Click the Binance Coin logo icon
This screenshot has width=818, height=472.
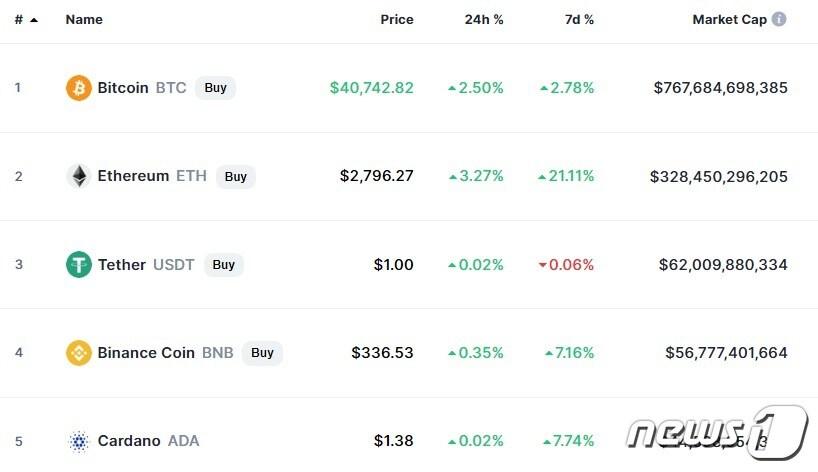click(x=78, y=353)
